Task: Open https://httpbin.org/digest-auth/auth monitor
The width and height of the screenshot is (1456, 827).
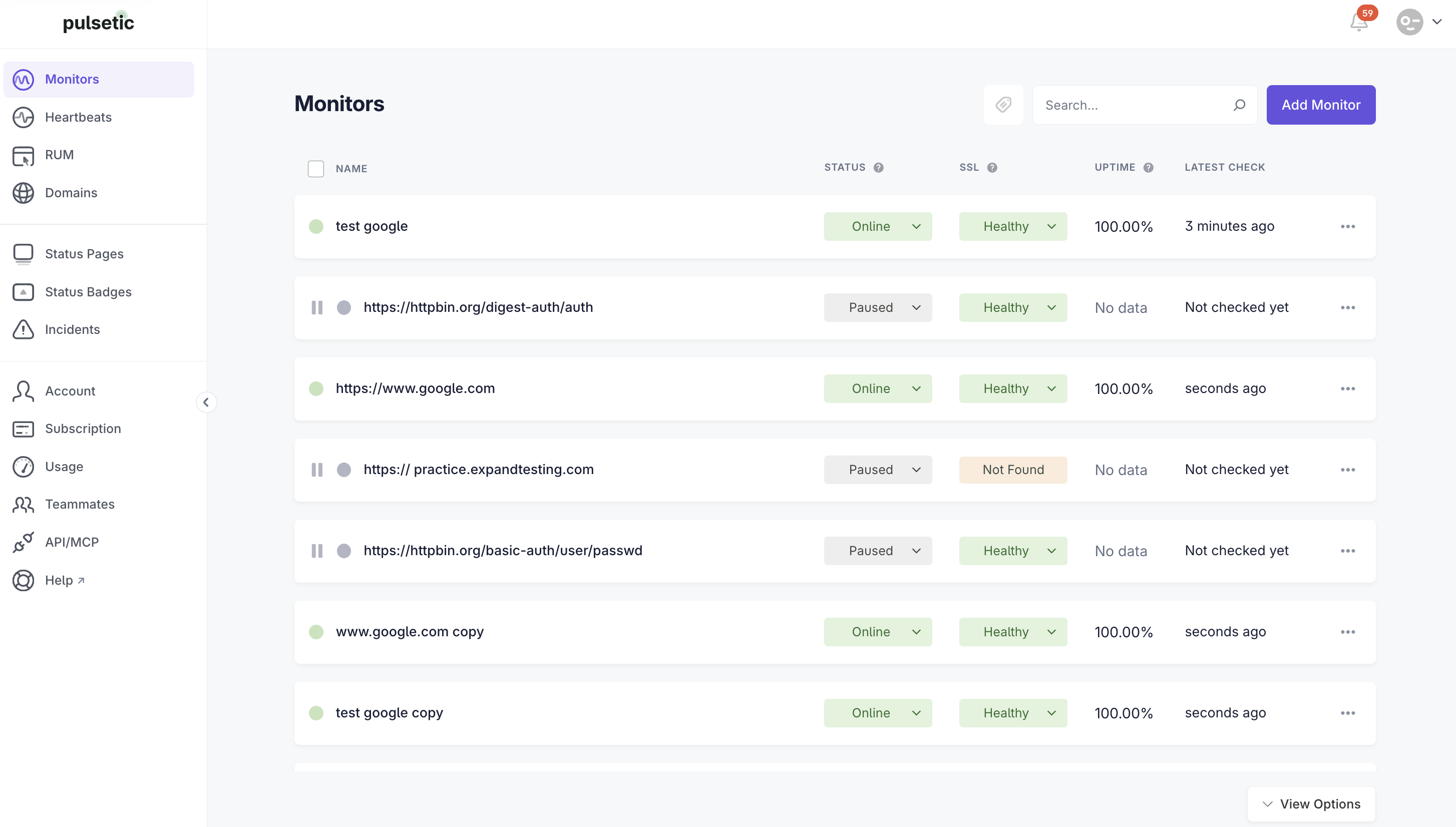Action: pyautogui.click(x=478, y=308)
